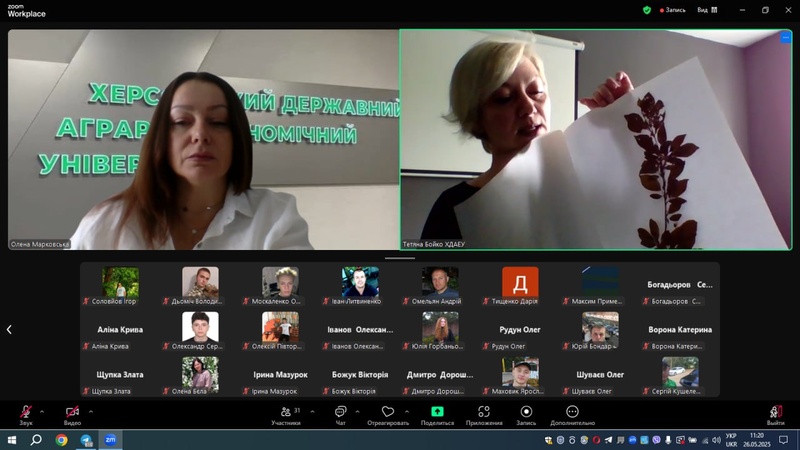Screen dimensions: 800x450
Task: Open the Чат chat panel
Action: tap(340, 412)
